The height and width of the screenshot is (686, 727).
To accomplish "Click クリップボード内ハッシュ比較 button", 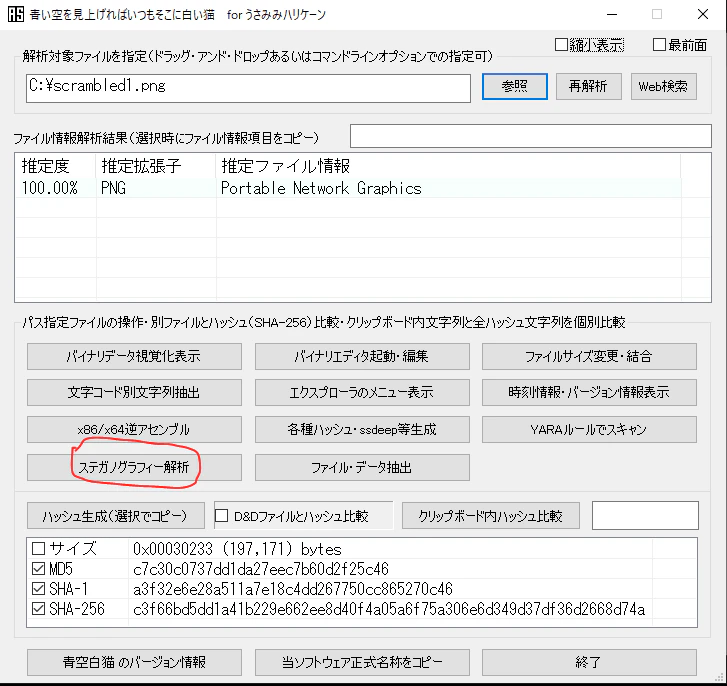I will [491, 515].
